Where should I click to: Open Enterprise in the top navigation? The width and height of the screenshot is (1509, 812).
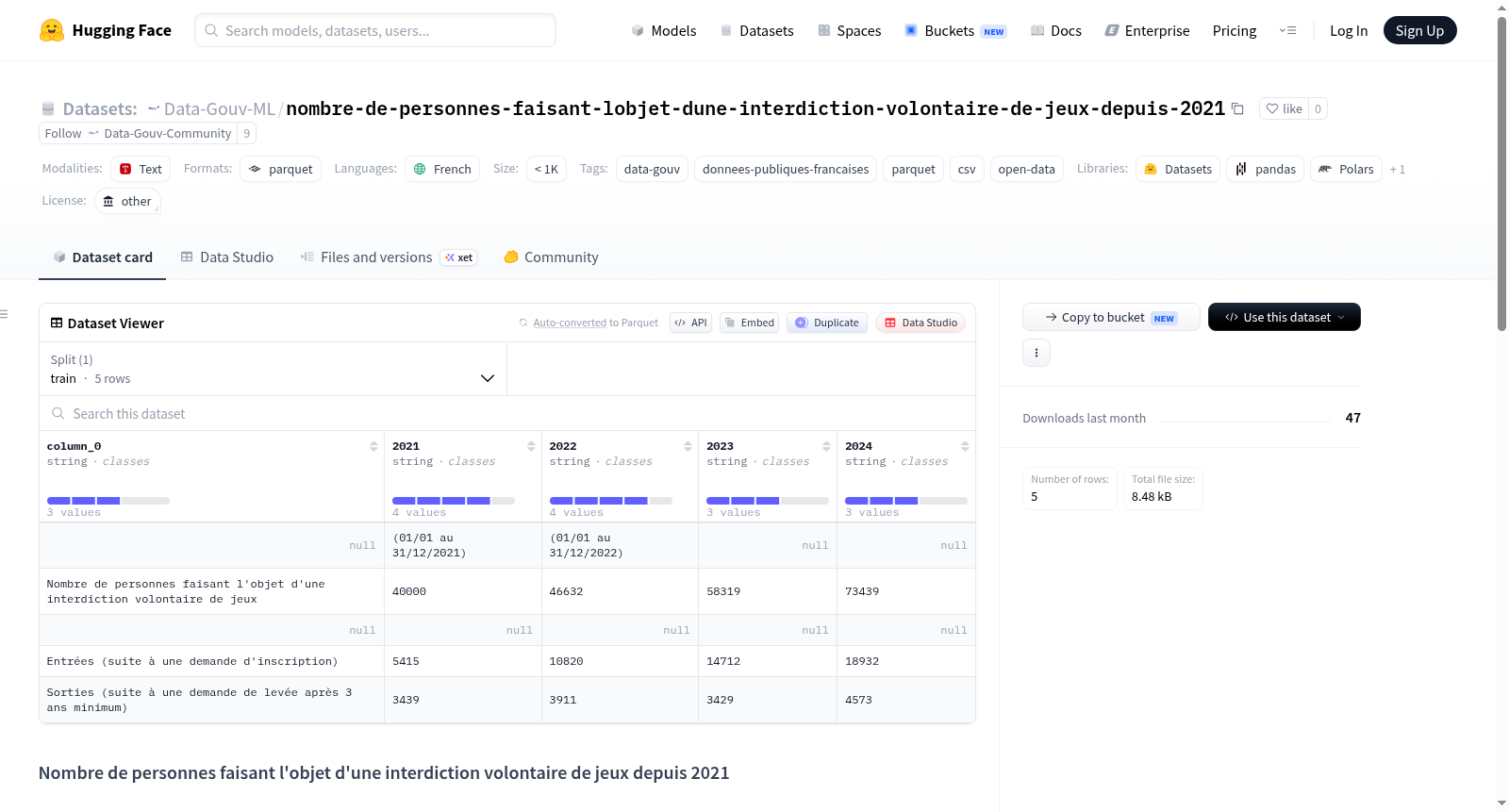pyautogui.click(x=1147, y=30)
